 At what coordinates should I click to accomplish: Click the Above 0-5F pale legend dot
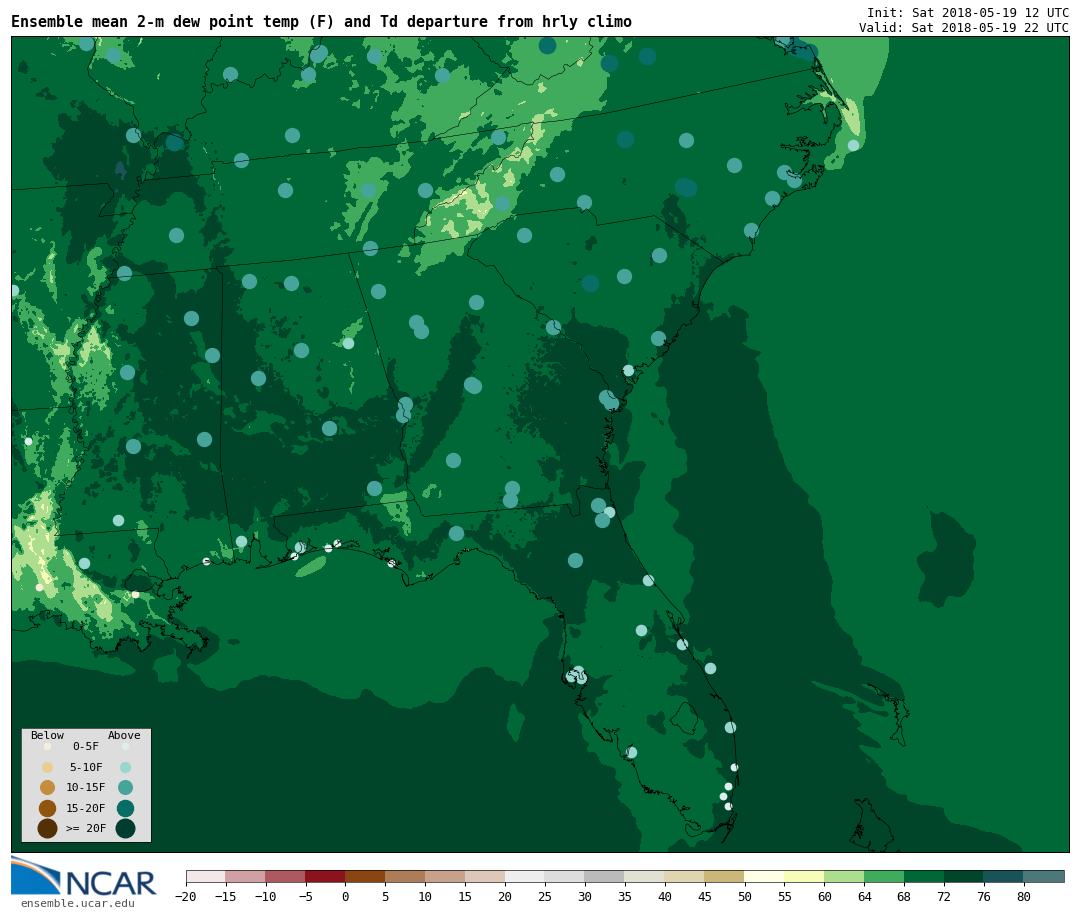coord(125,746)
